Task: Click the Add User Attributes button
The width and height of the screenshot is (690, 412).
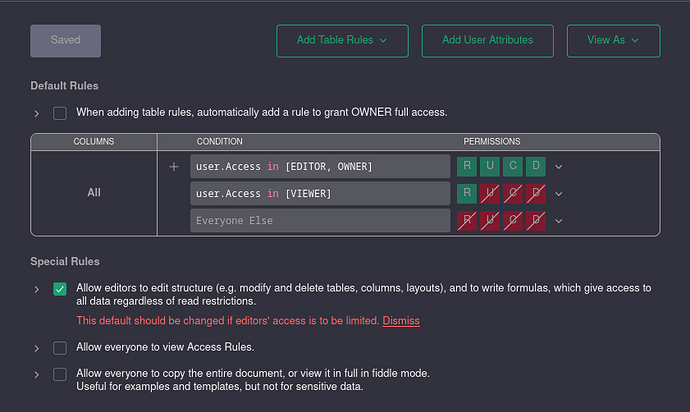Action: coord(488,40)
